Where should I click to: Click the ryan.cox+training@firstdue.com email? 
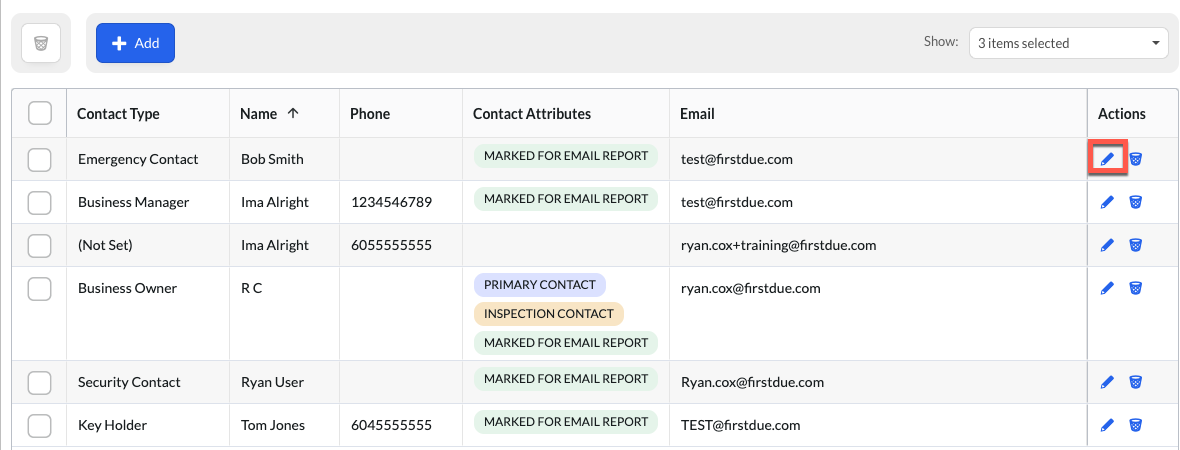(x=778, y=245)
